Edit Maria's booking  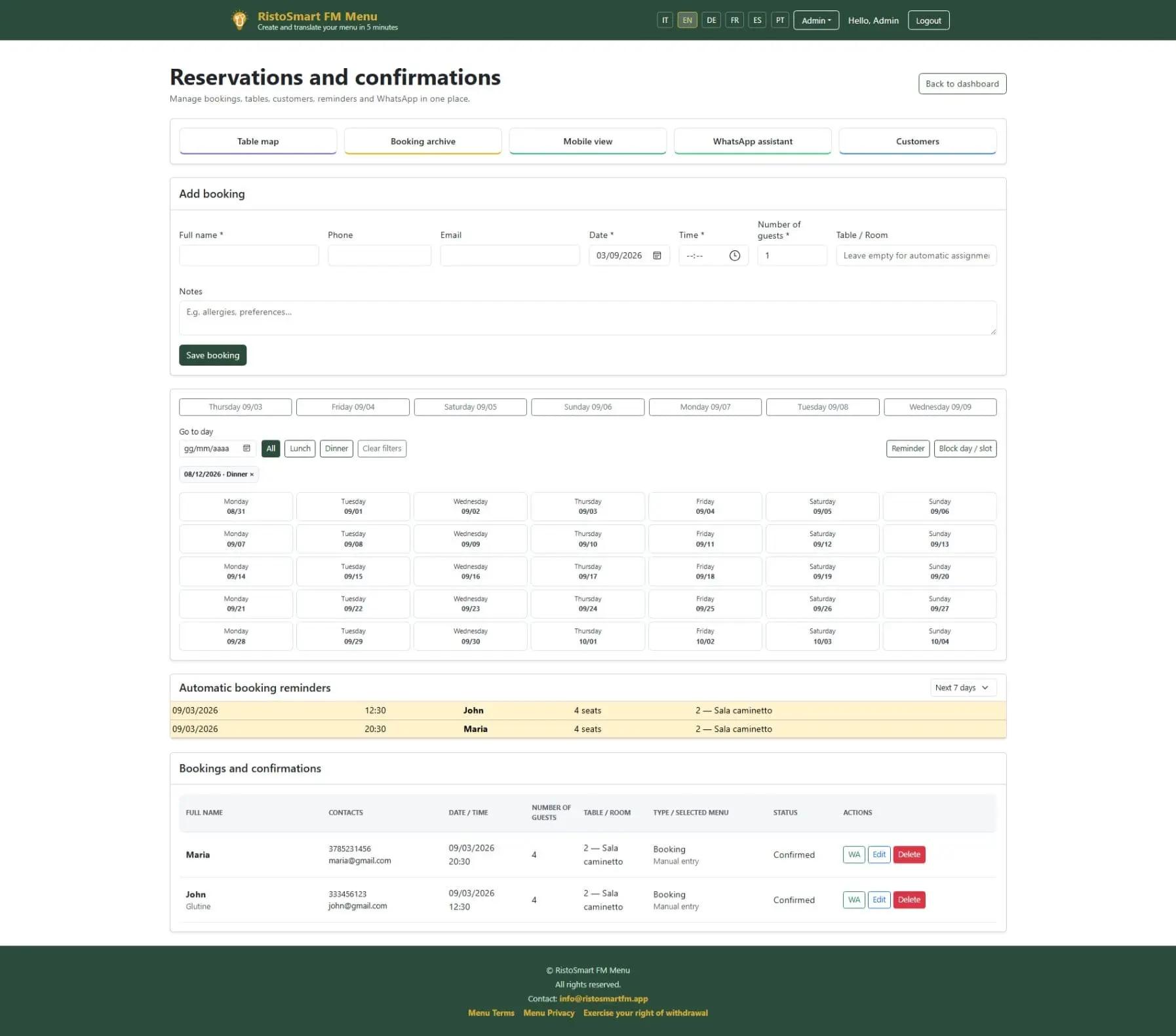(x=879, y=854)
